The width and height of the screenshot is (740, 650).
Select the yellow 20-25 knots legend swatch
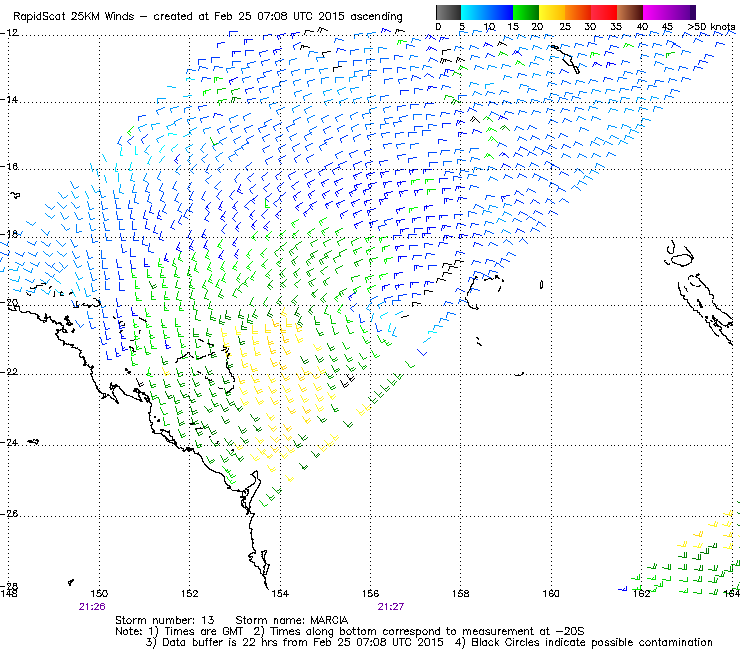pos(552,12)
